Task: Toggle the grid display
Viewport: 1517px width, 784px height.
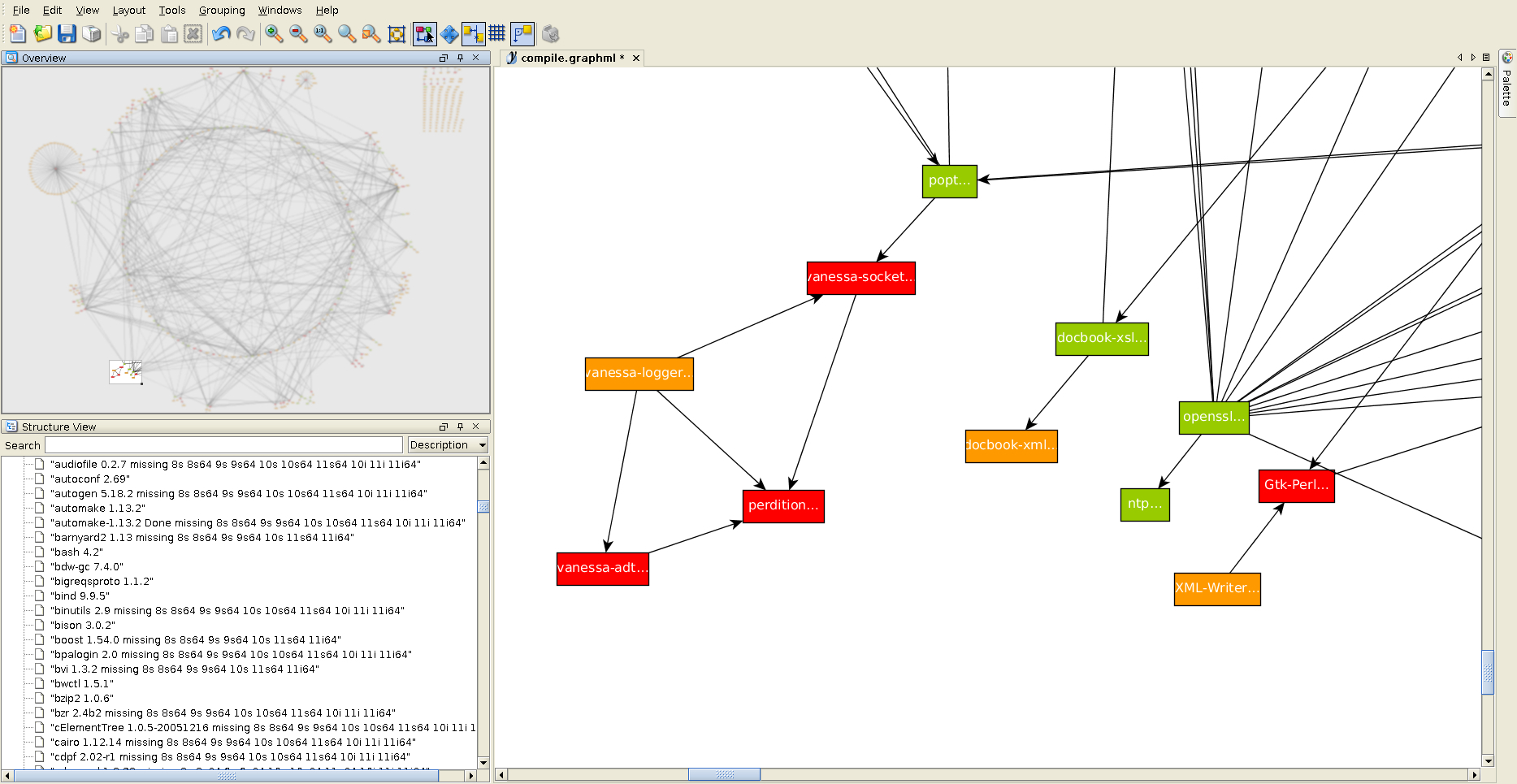Action: click(497, 34)
